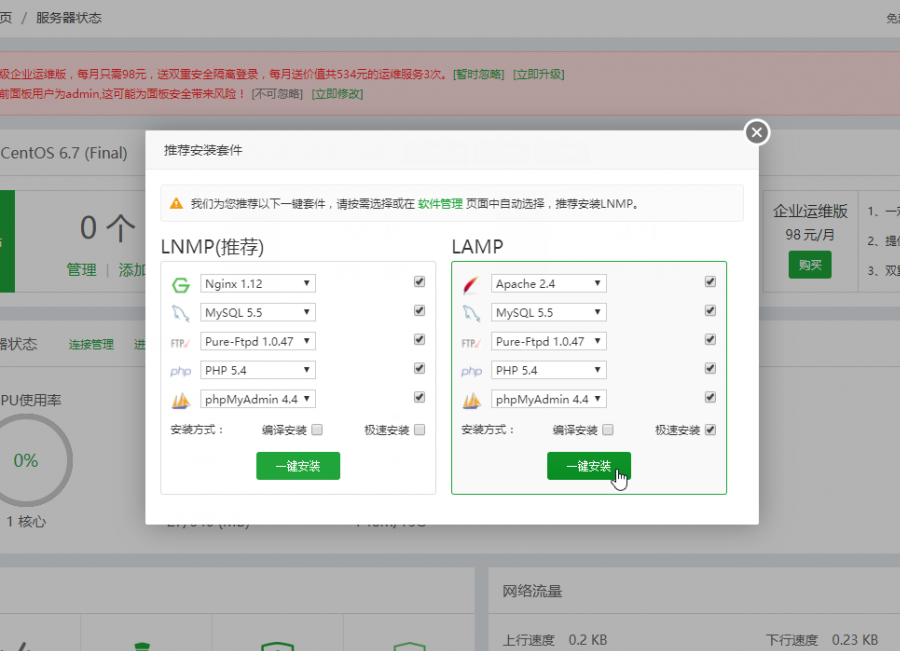The image size is (900, 651).
Task: Open LNMP phpMyAdmin 4.4 dropdown
Action: point(258,399)
